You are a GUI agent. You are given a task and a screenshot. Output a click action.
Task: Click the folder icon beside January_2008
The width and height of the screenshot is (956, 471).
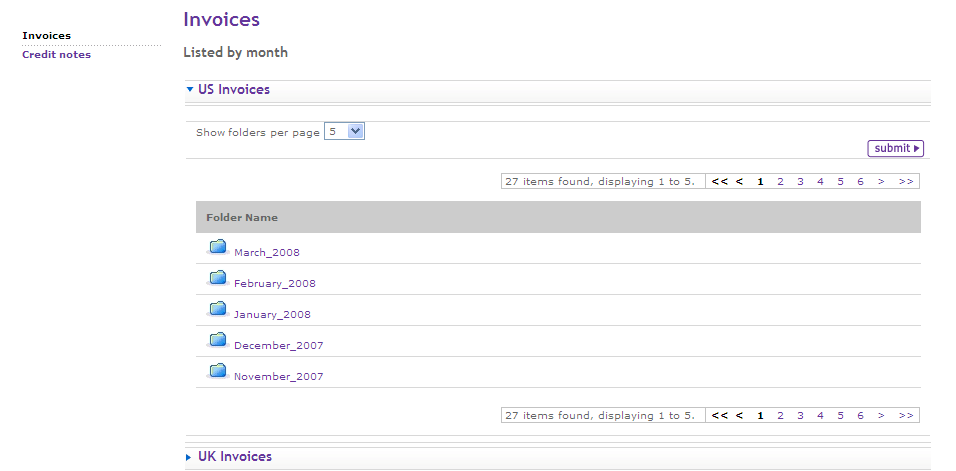[217, 310]
